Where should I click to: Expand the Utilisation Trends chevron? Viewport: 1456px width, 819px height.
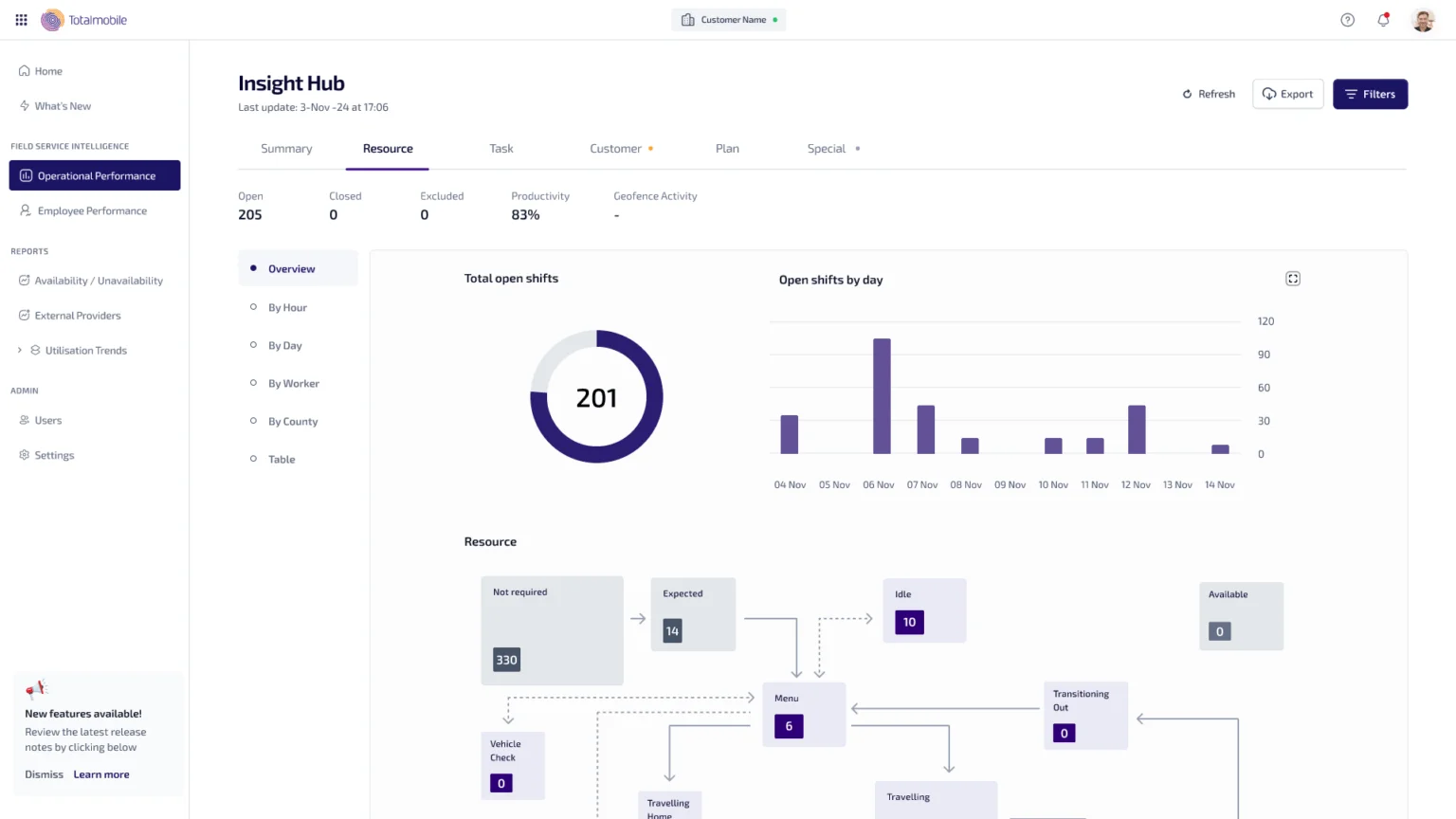coord(19,350)
